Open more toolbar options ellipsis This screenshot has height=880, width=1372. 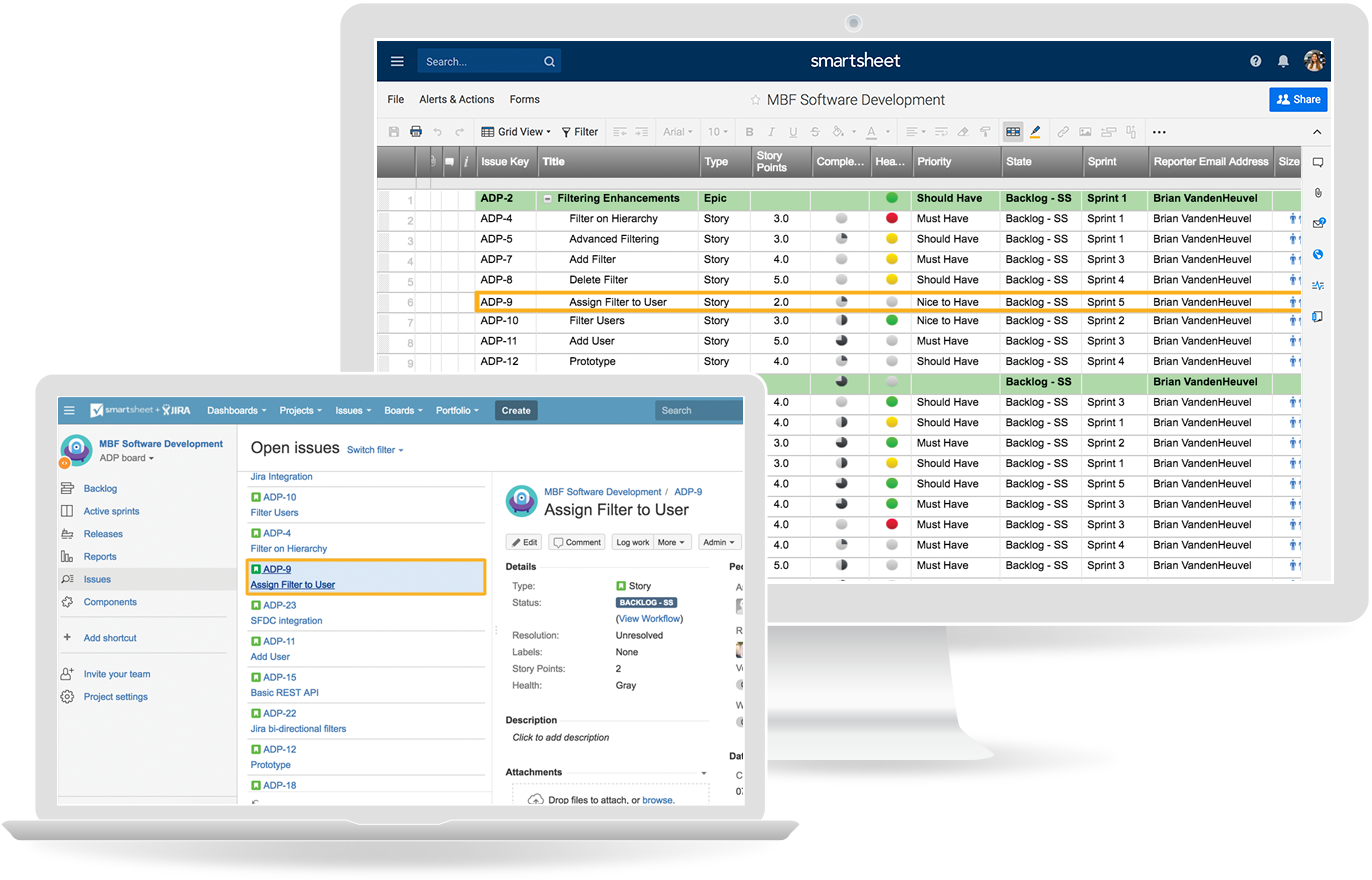(x=1159, y=131)
